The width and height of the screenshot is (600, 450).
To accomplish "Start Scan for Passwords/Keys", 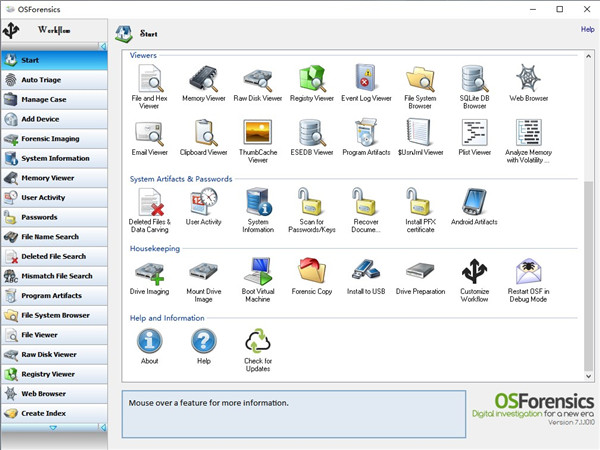I will (312, 202).
